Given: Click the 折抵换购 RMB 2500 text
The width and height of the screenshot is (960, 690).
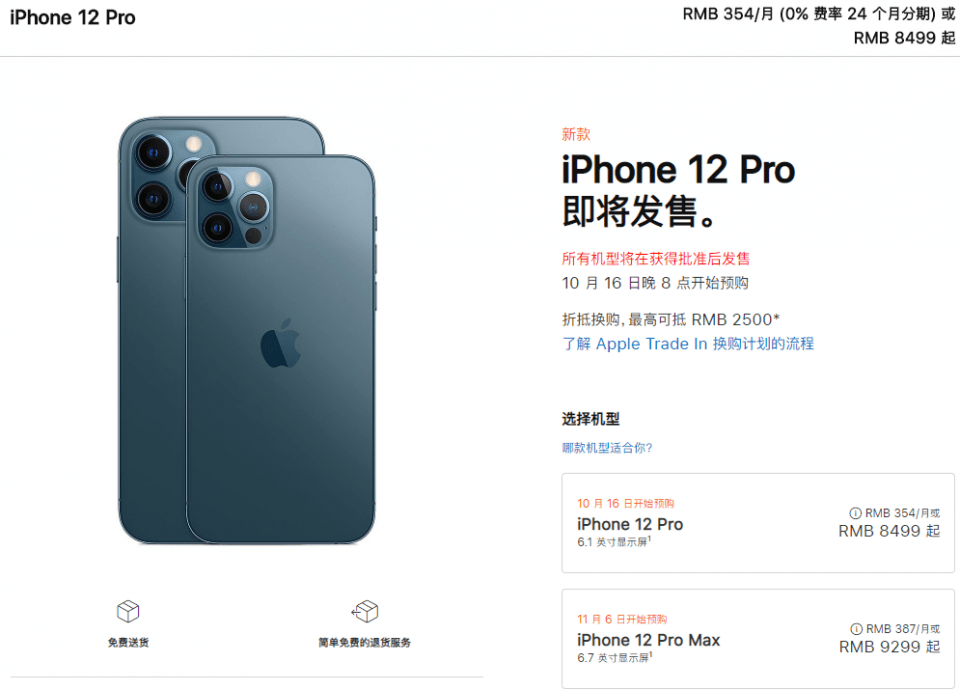Looking at the screenshot, I should (671, 319).
